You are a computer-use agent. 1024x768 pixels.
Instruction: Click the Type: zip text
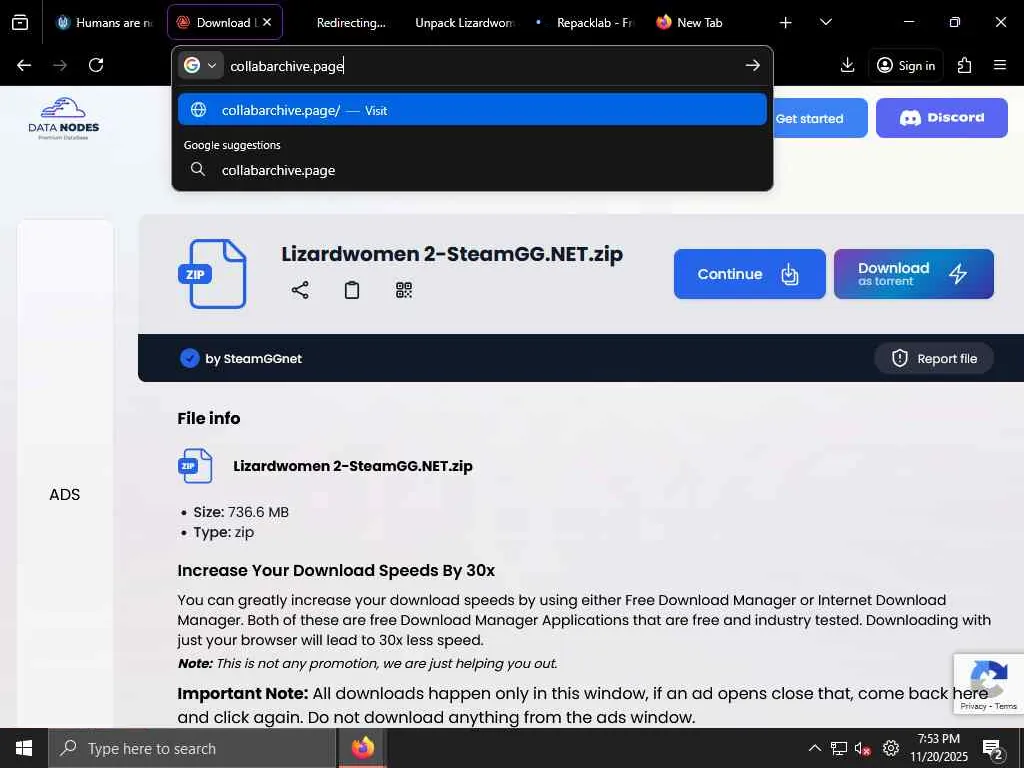click(x=223, y=532)
